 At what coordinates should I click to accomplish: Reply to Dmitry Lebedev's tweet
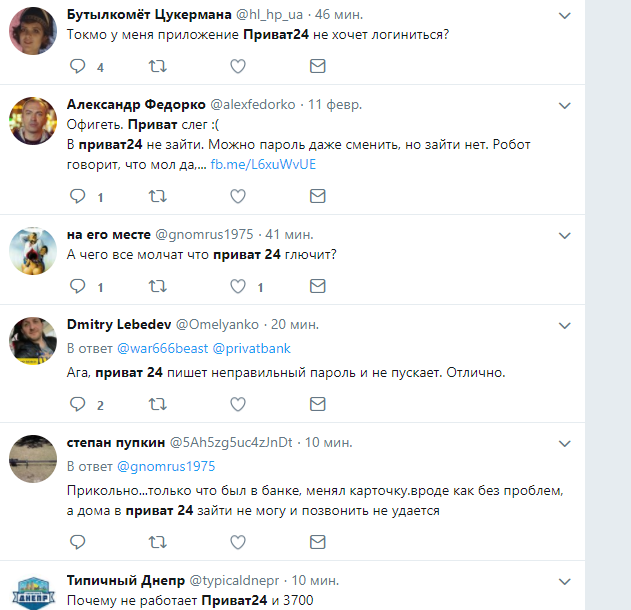point(78,404)
